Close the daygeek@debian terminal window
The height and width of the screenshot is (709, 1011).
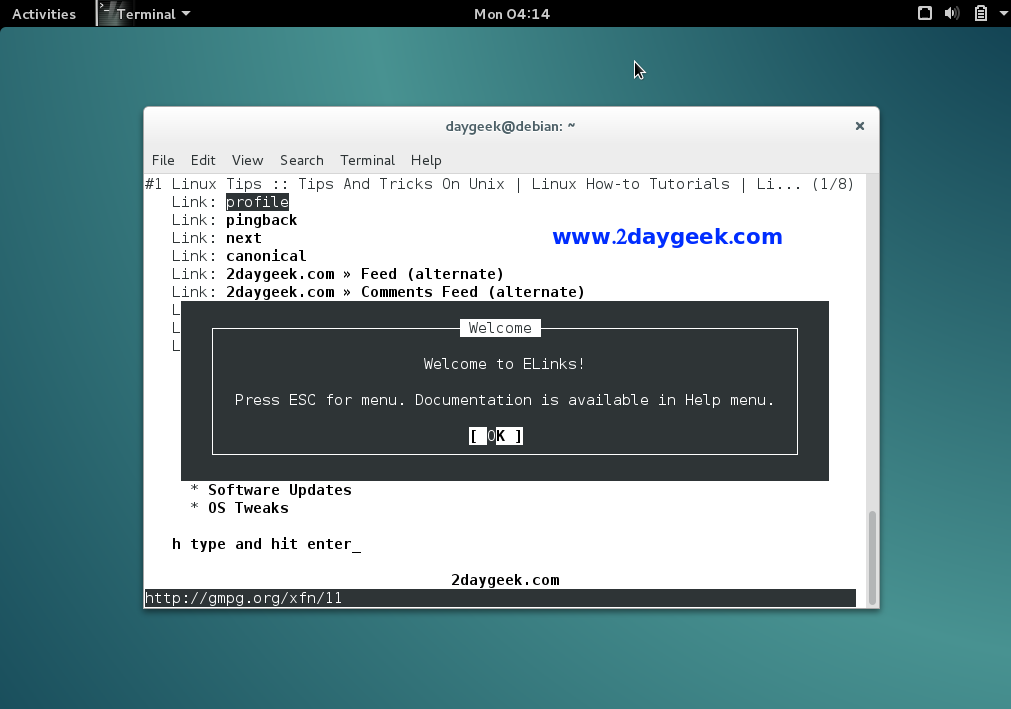click(859, 126)
